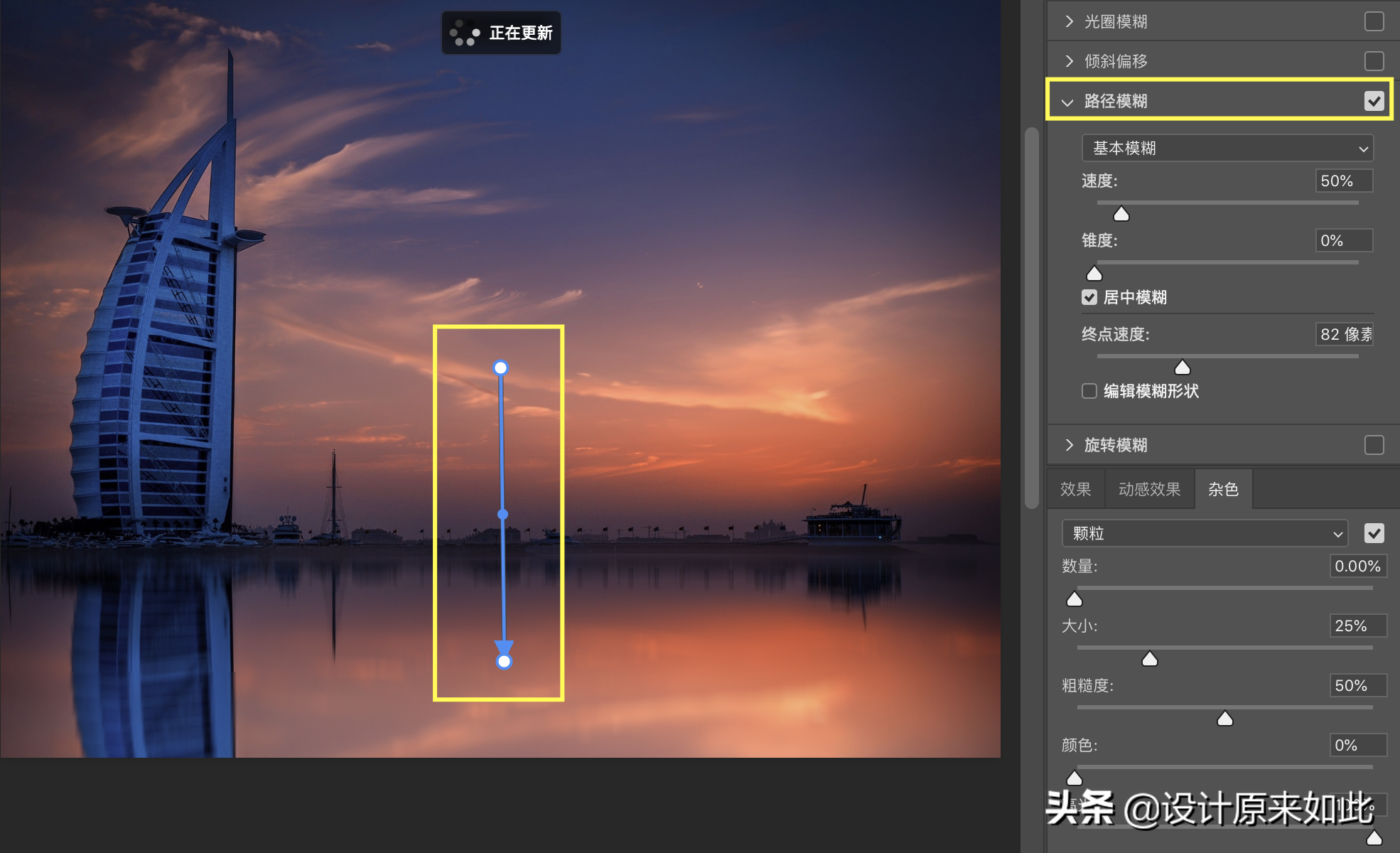Enable the 倾斜偏移 checkbox
This screenshot has width=1400, height=853.
1374,61
